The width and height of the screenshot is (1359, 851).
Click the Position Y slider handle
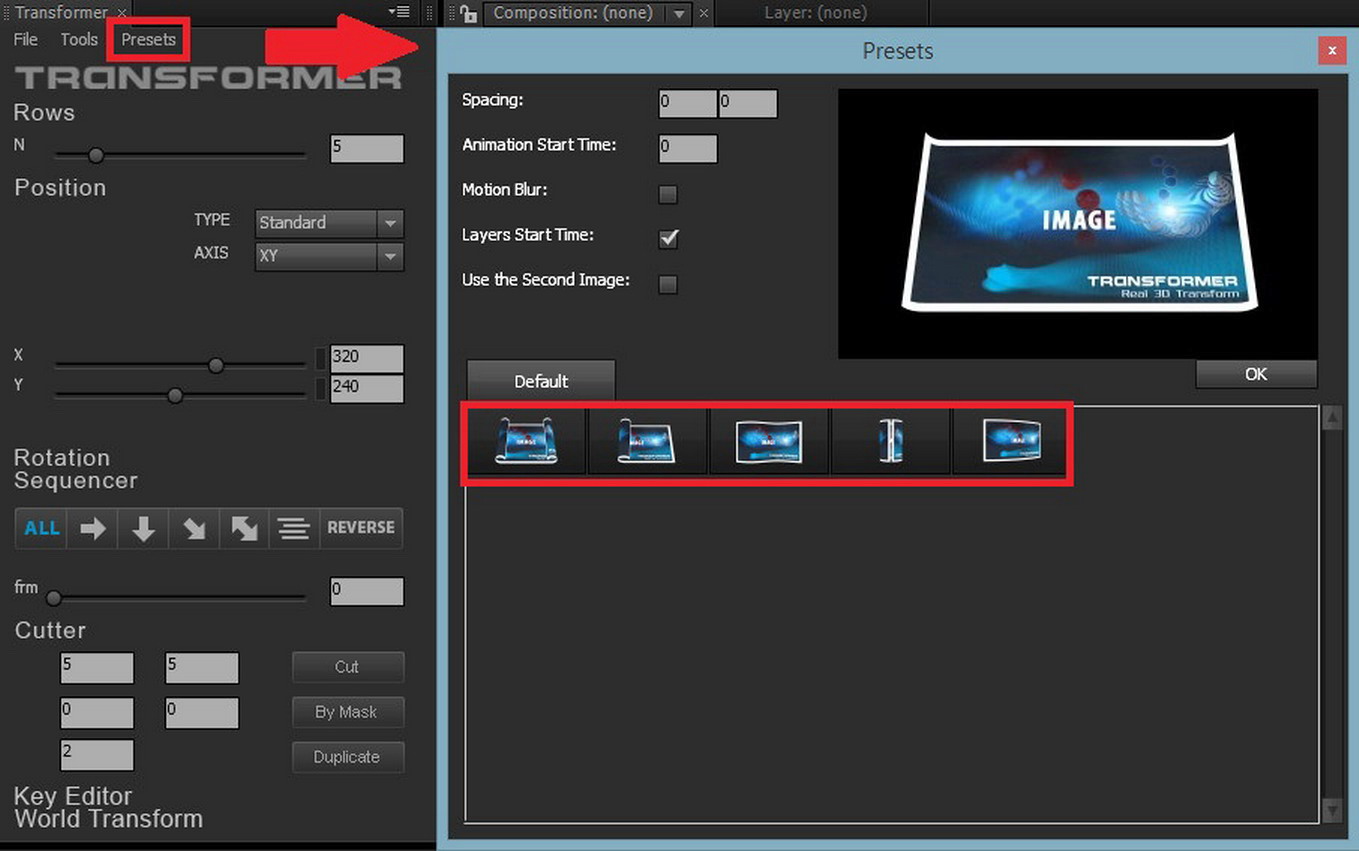175,396
